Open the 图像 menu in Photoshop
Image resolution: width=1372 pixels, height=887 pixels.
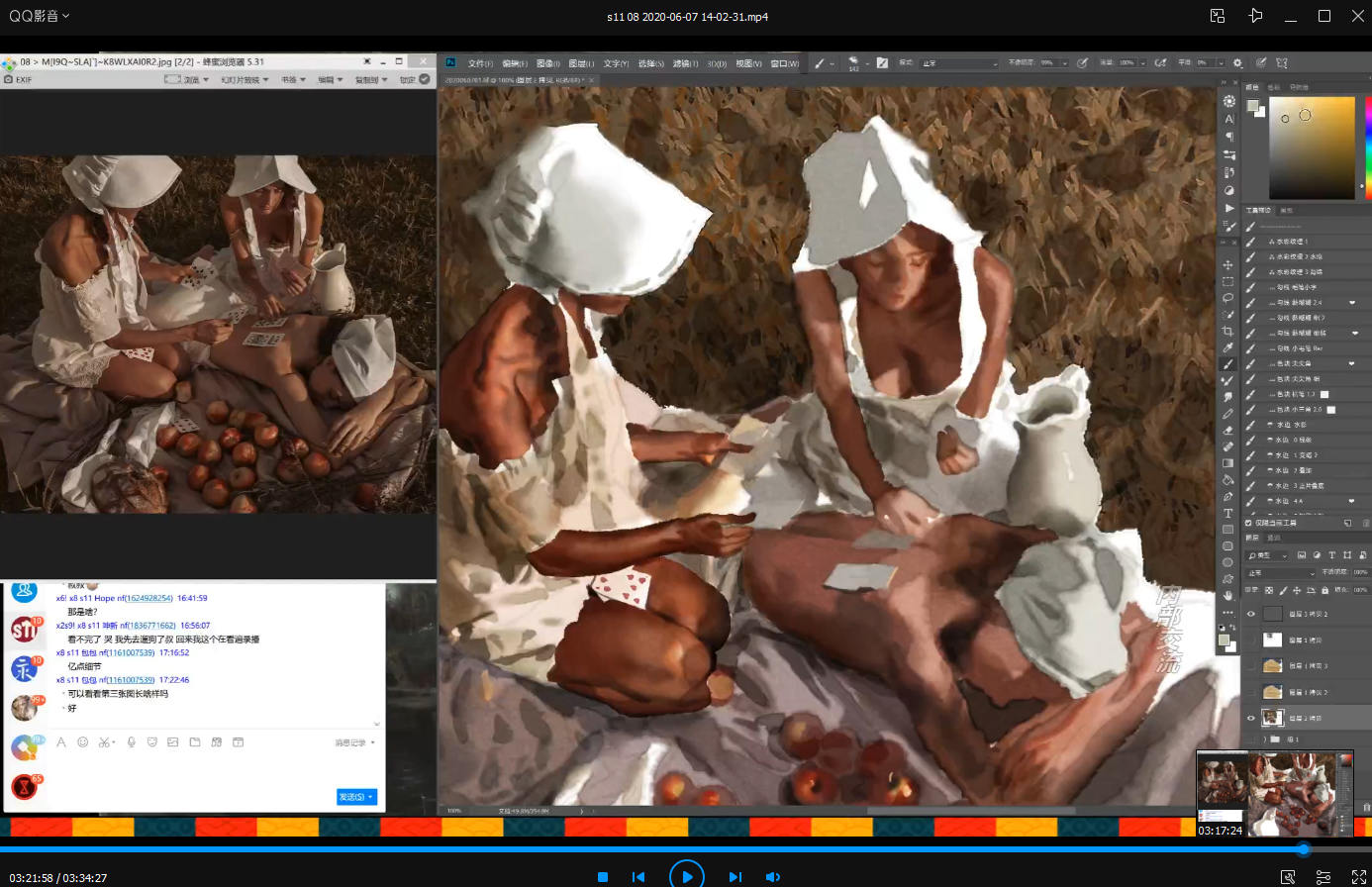[x=547, y=63]
